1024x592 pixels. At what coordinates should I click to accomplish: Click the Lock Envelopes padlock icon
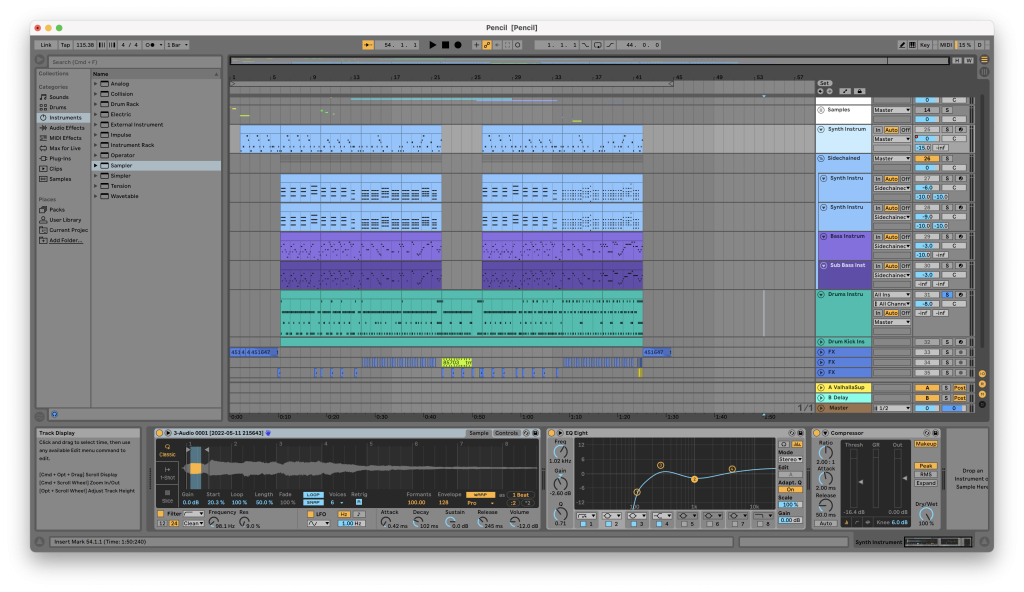coord(859,91)
